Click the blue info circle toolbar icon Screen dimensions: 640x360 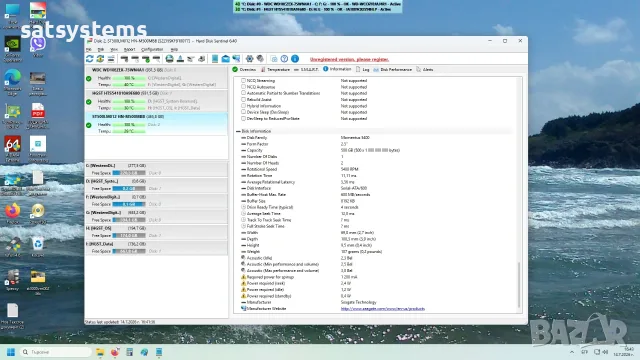tap(295, 59)
